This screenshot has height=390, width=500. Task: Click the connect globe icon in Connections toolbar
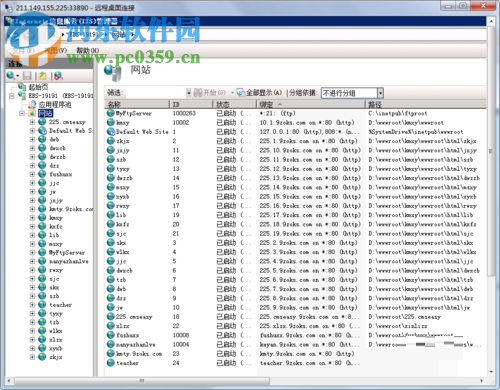click(11, 76)
